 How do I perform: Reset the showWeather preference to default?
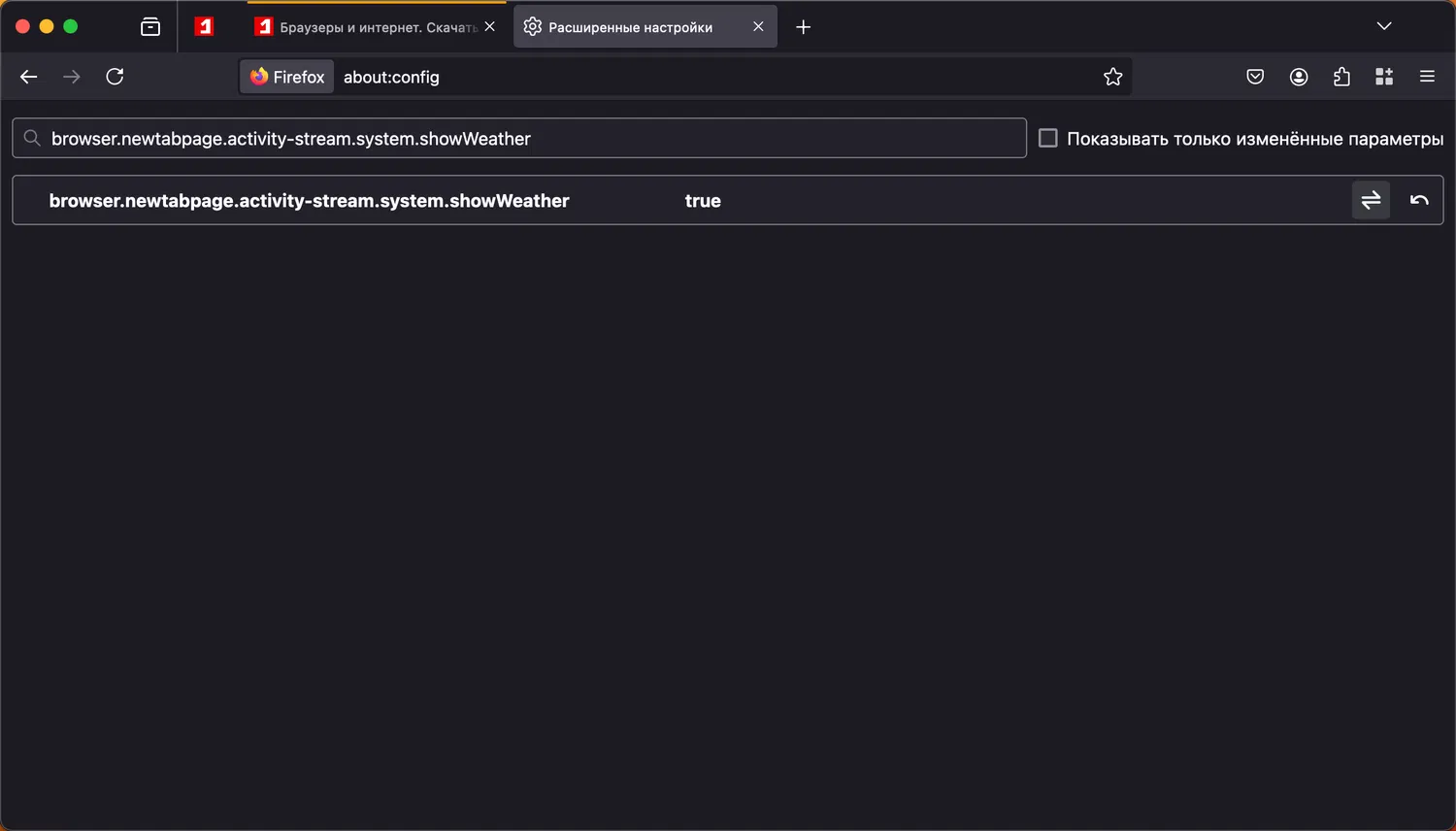pos(1419,200)
